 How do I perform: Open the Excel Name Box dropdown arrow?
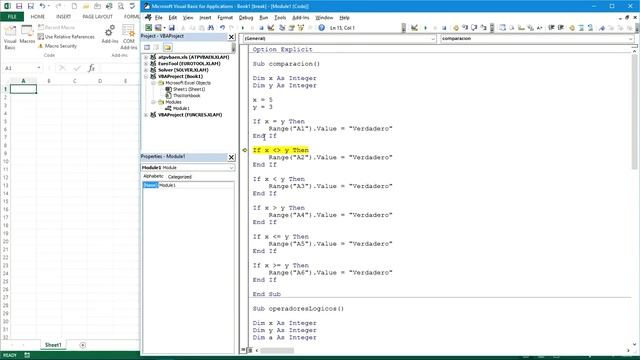click(39, 68)
